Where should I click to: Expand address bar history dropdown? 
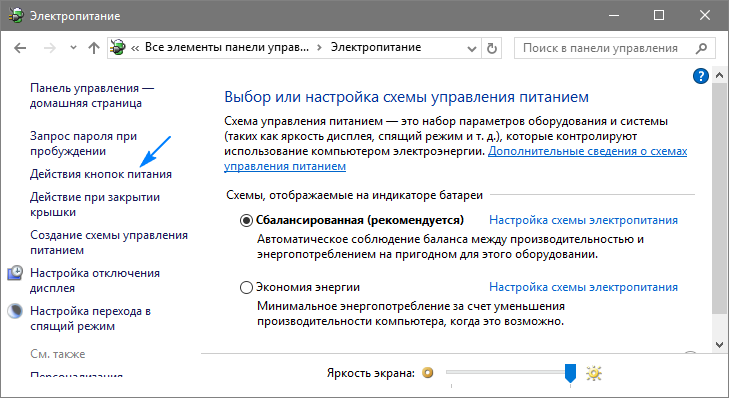pos(471,48)
